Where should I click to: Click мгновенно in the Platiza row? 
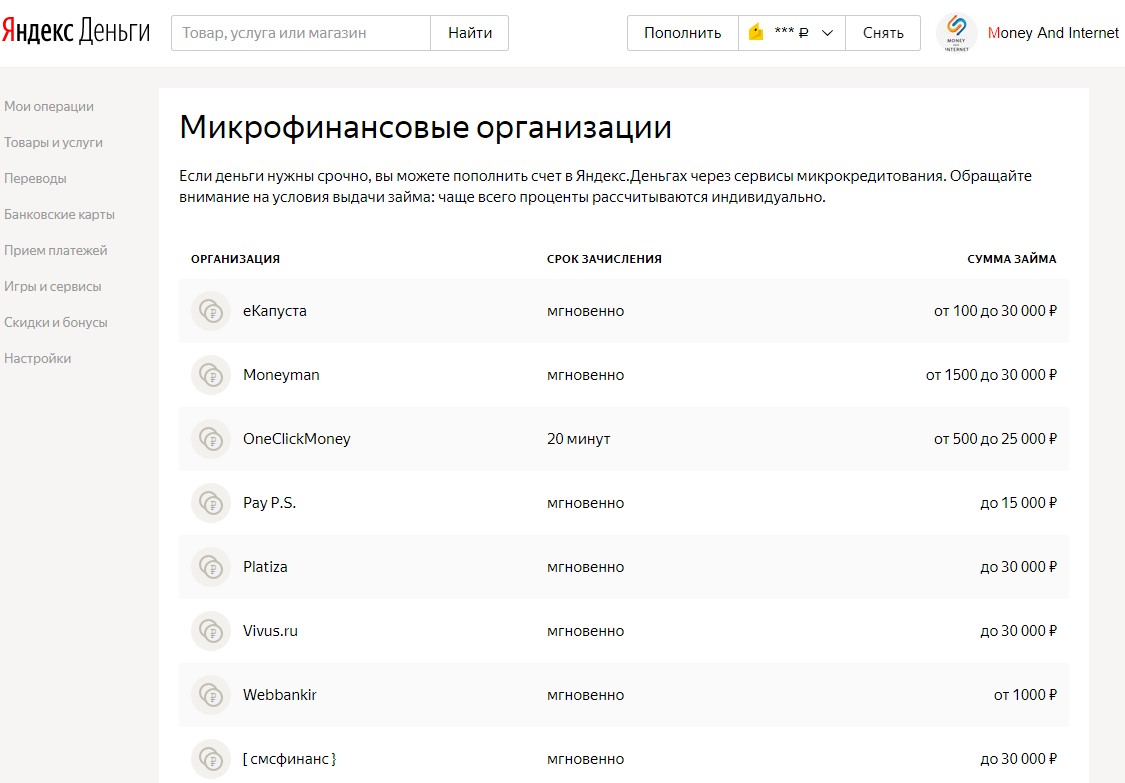tap(585, 567)
